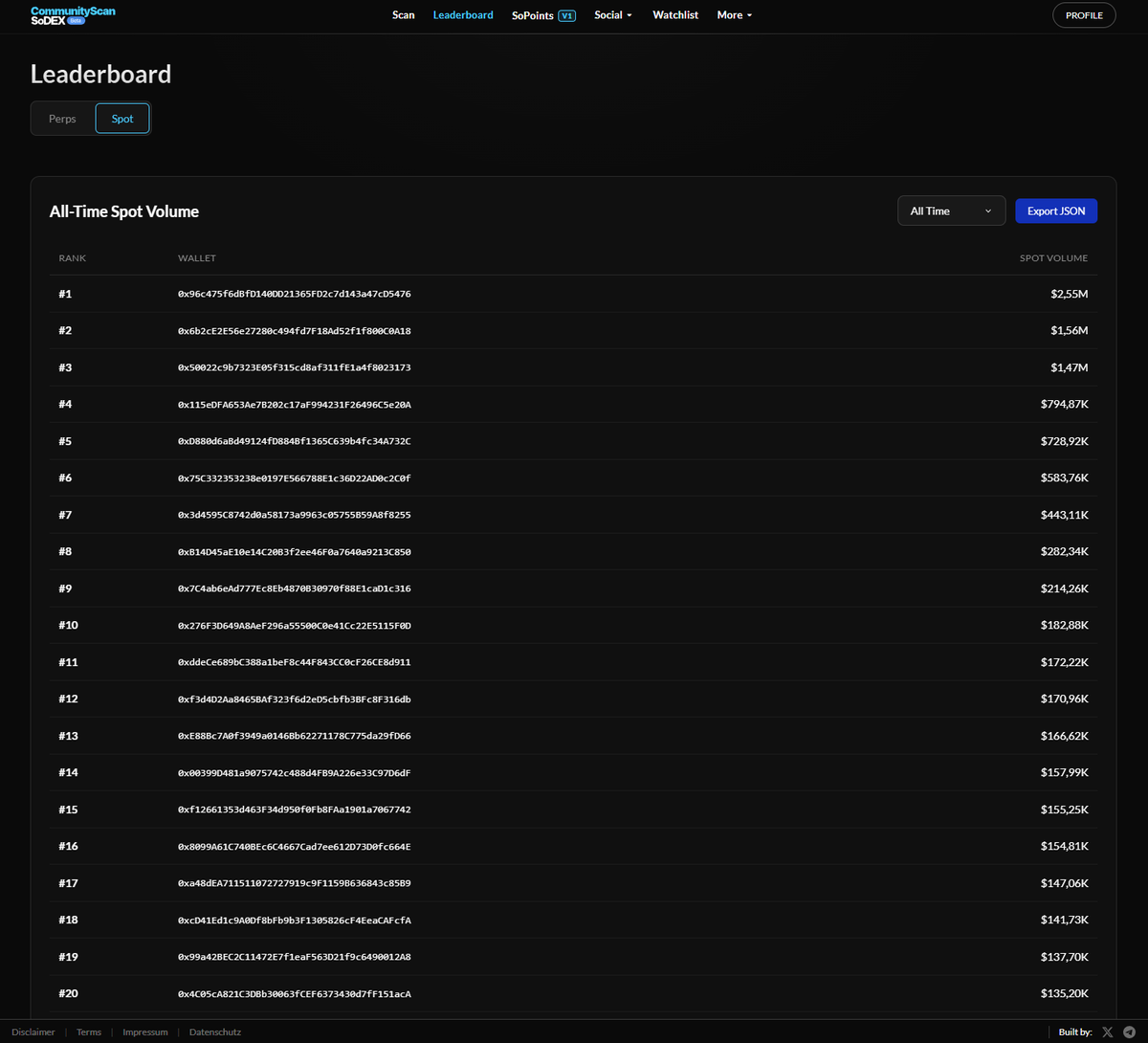Open the Terms link in the footer
This screenshot has width=1148, height=1043.
coord(88,1032)
